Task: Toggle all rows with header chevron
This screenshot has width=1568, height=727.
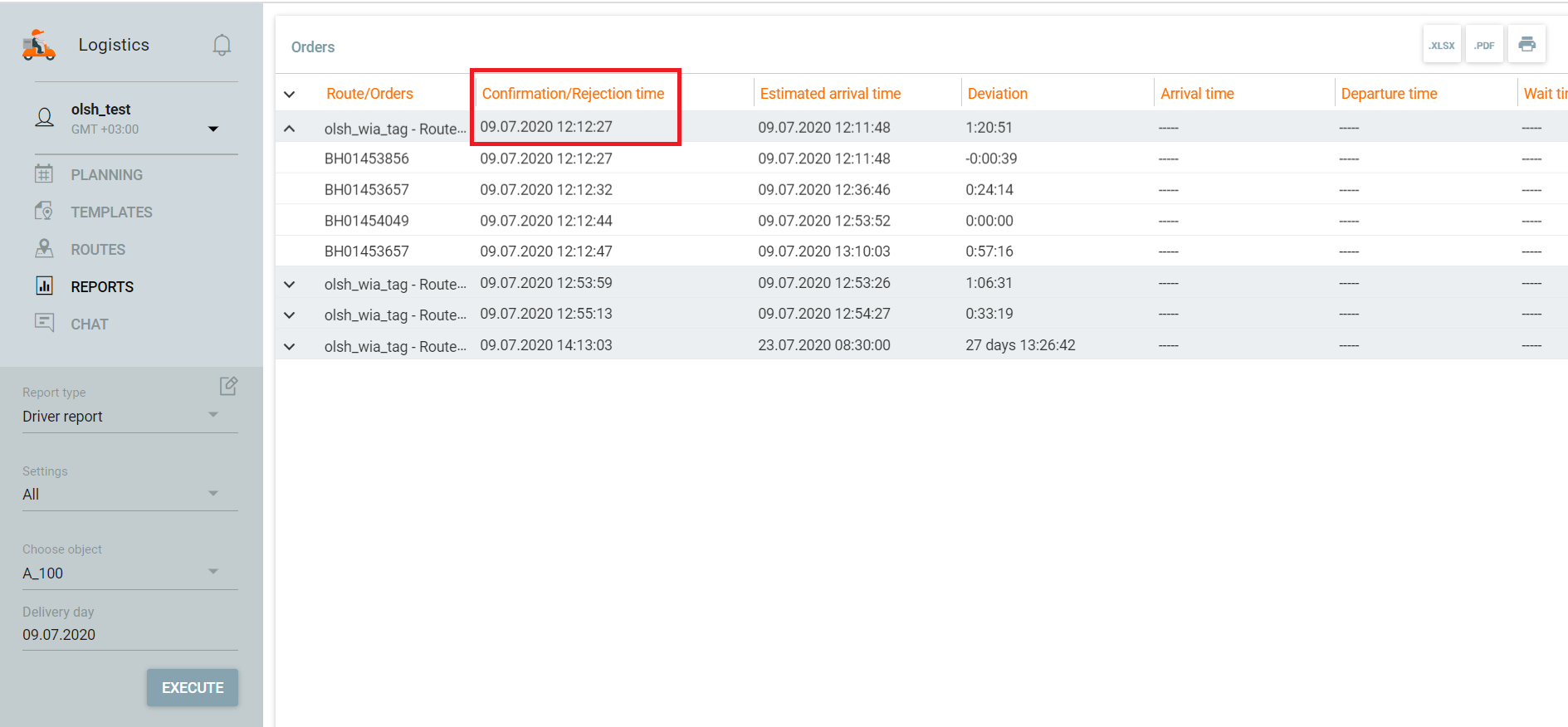Action: point(290,95)
